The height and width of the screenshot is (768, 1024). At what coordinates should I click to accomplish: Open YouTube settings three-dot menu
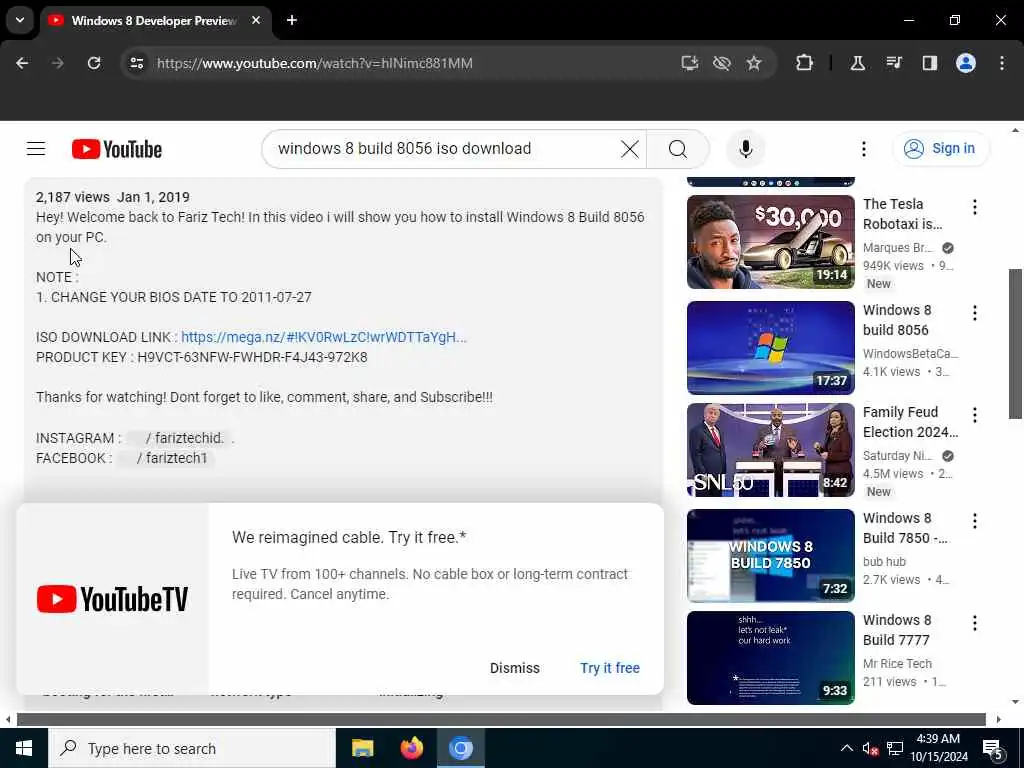click(x=863, y=149)
